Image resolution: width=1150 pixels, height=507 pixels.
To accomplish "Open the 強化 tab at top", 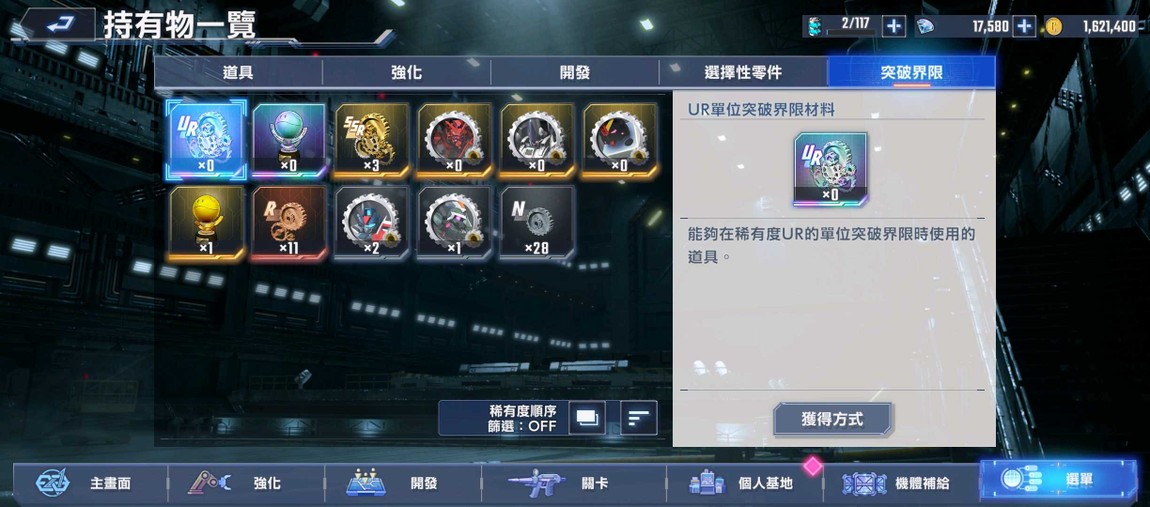I will [406, 73].
